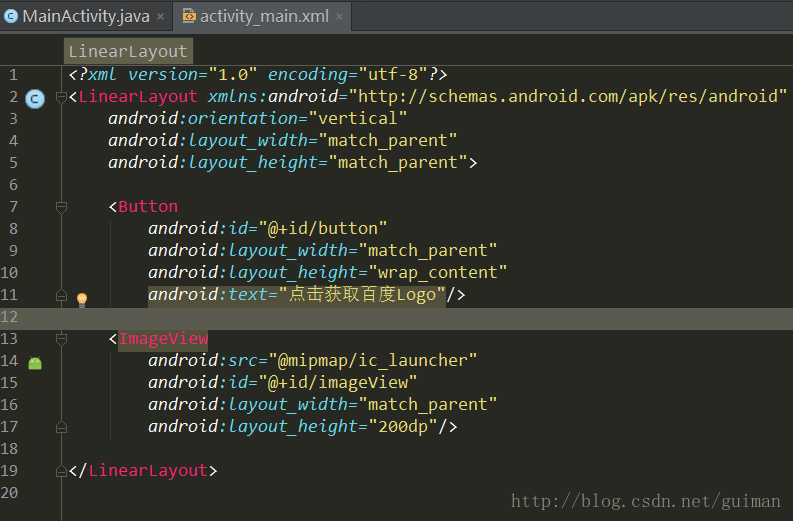Collapse the ImageView tag fold marker on line 13
Image resolution: width=793 pixels, height=521 pixels.
coord(61,339)
